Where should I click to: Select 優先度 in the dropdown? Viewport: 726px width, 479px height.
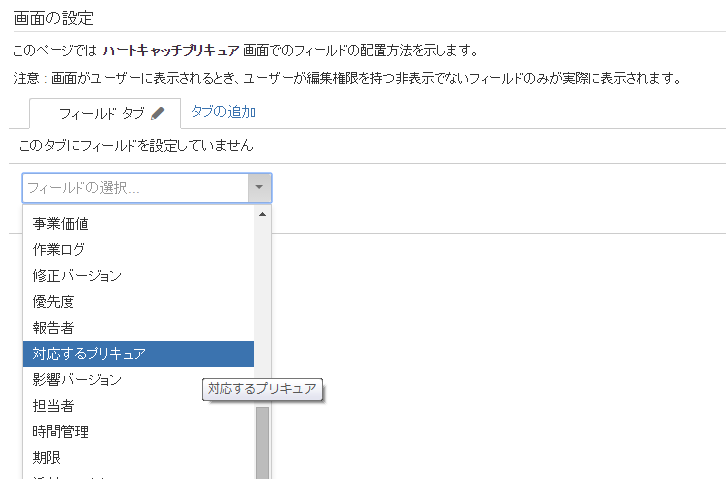[138, 302]
